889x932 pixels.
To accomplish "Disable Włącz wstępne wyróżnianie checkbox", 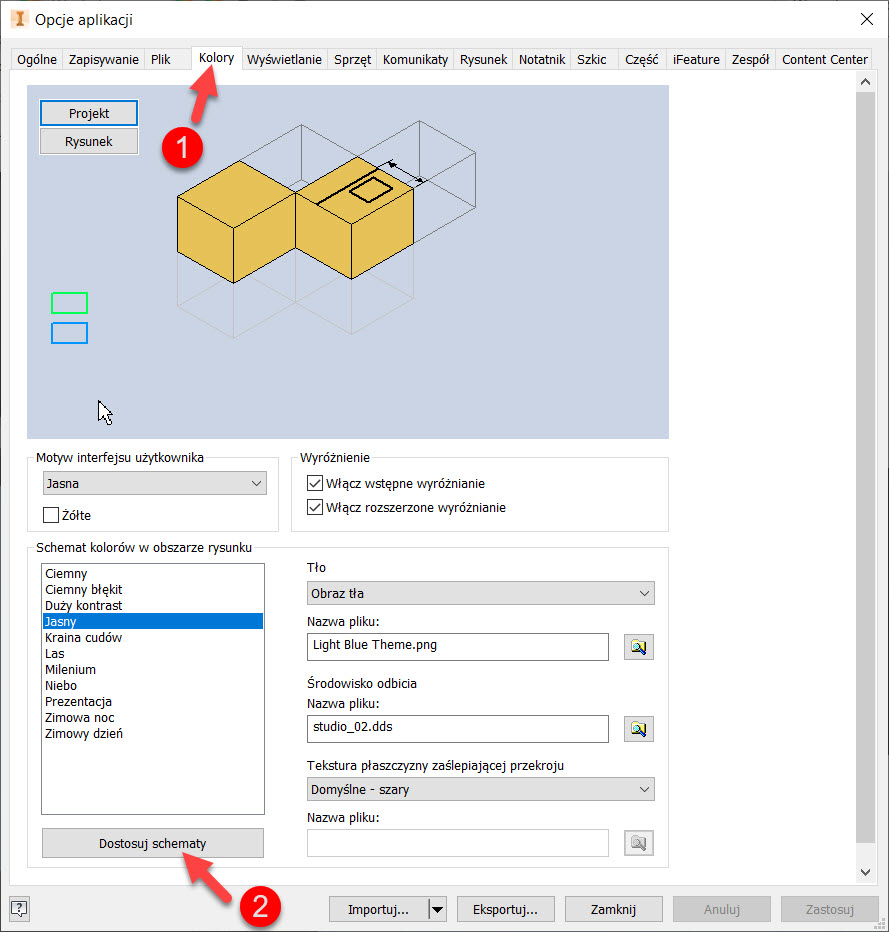I will tap(315, 484).
